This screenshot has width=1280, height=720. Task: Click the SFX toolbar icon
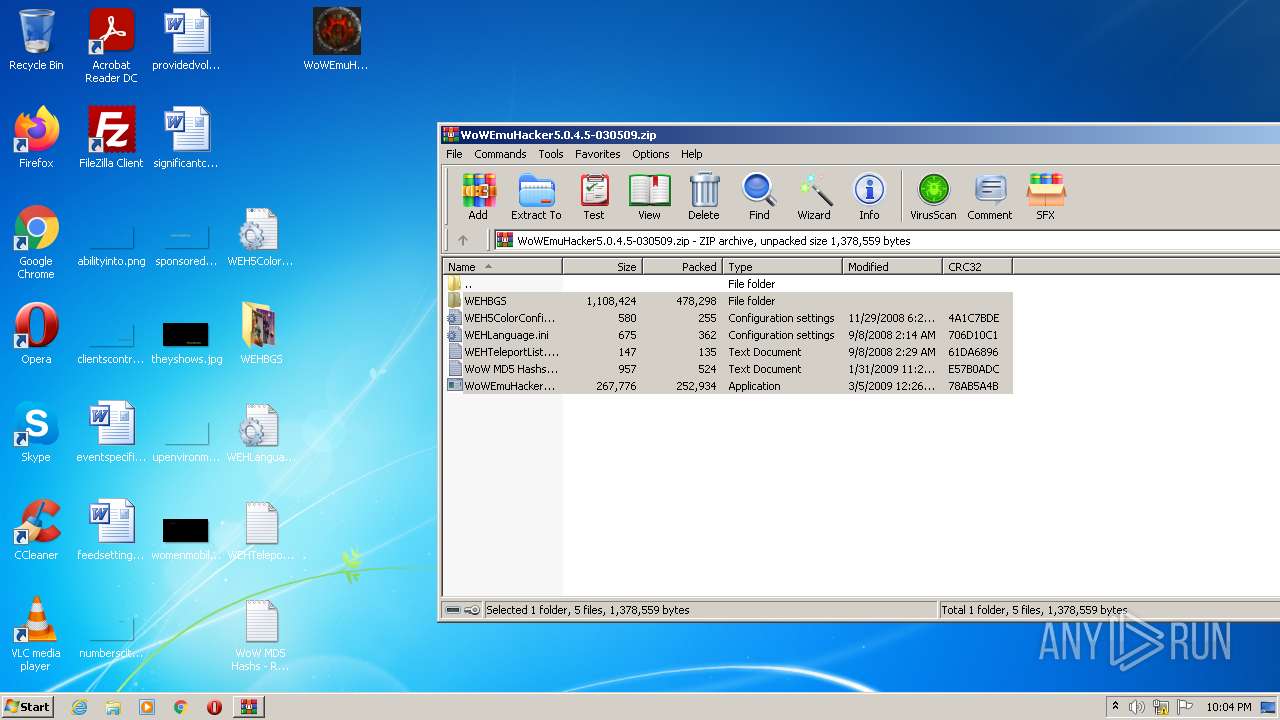point(1045,196)
